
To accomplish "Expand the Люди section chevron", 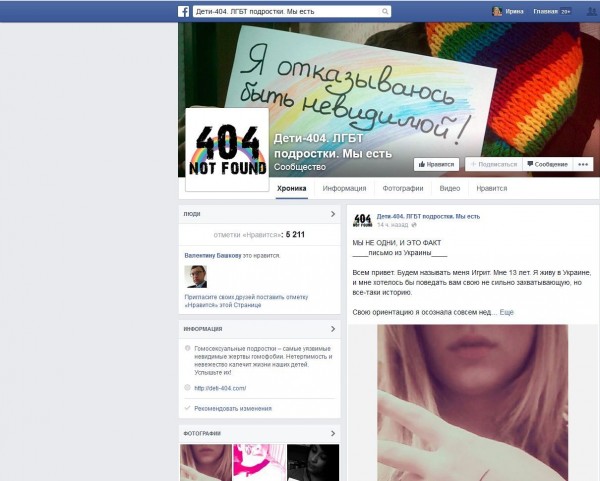I will (x=333, y=214).
